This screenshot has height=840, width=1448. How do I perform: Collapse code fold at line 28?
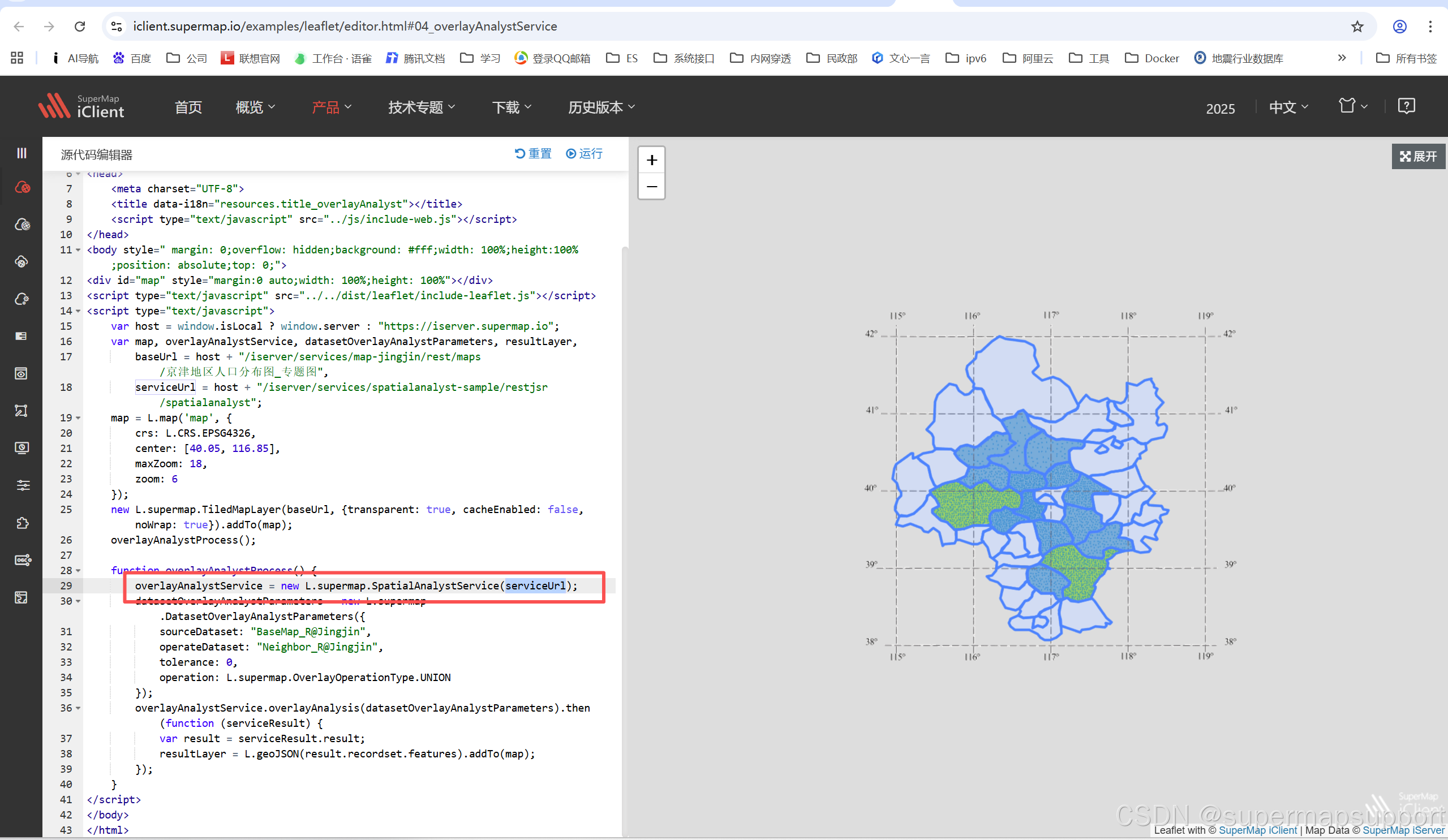coord(78,571)
